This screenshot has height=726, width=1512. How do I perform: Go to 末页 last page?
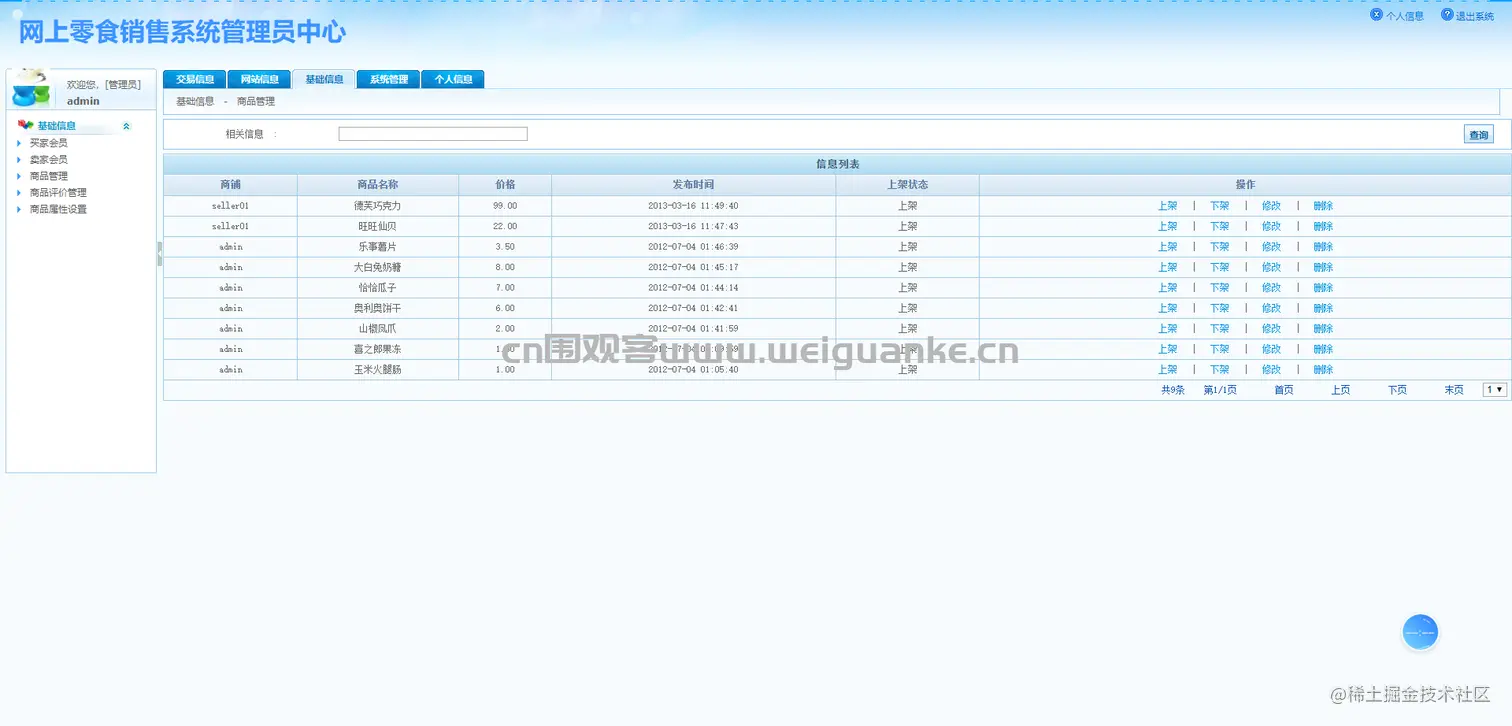pyautogui.click(x=1454, y=390)
